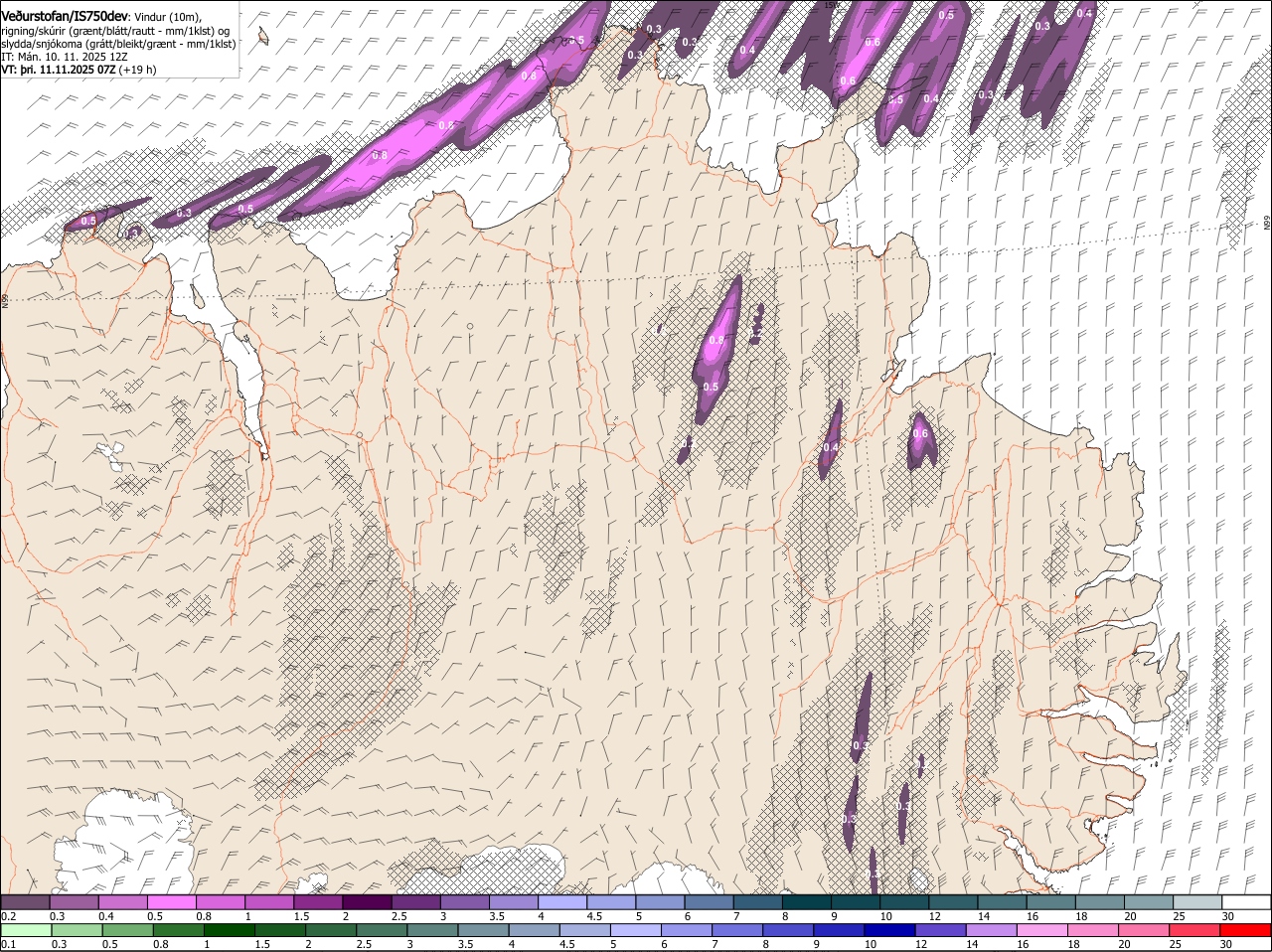Select lower legend swatch between 3 and 3.5
Screen dimensions: 1272x952
click(x=434, y=931)
